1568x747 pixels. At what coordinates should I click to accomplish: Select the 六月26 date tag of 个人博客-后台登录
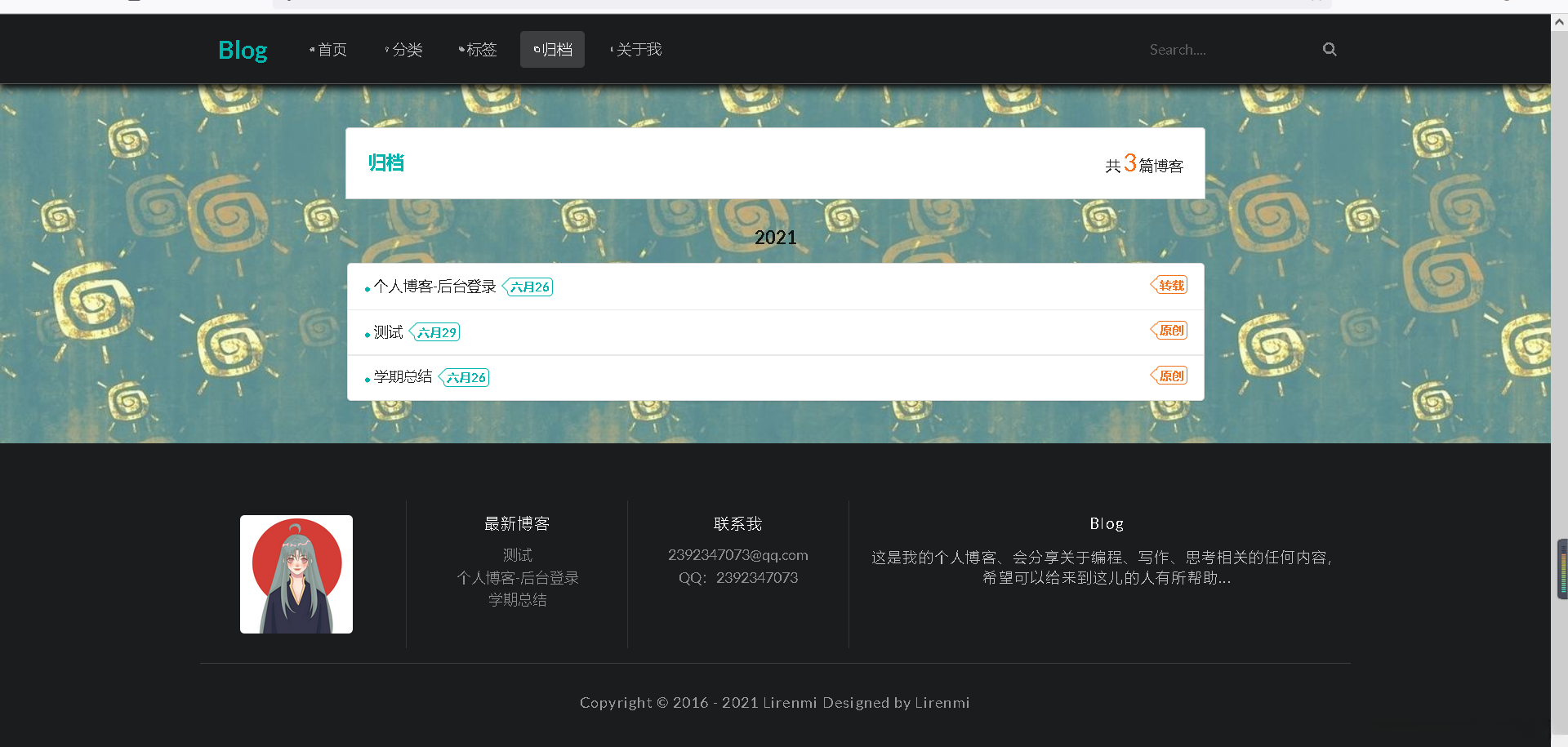tap(528, 287)
